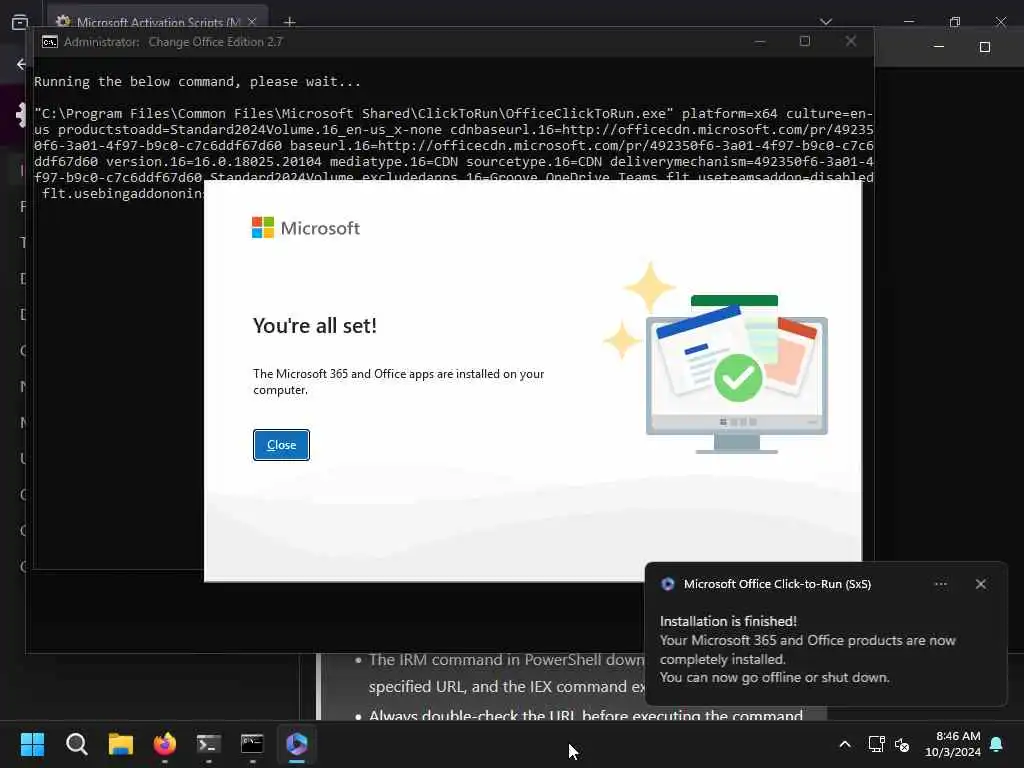1024x768 pixels.
Task: Dismiss the Click-to-Run notification toast
Action: pos(981,584)
